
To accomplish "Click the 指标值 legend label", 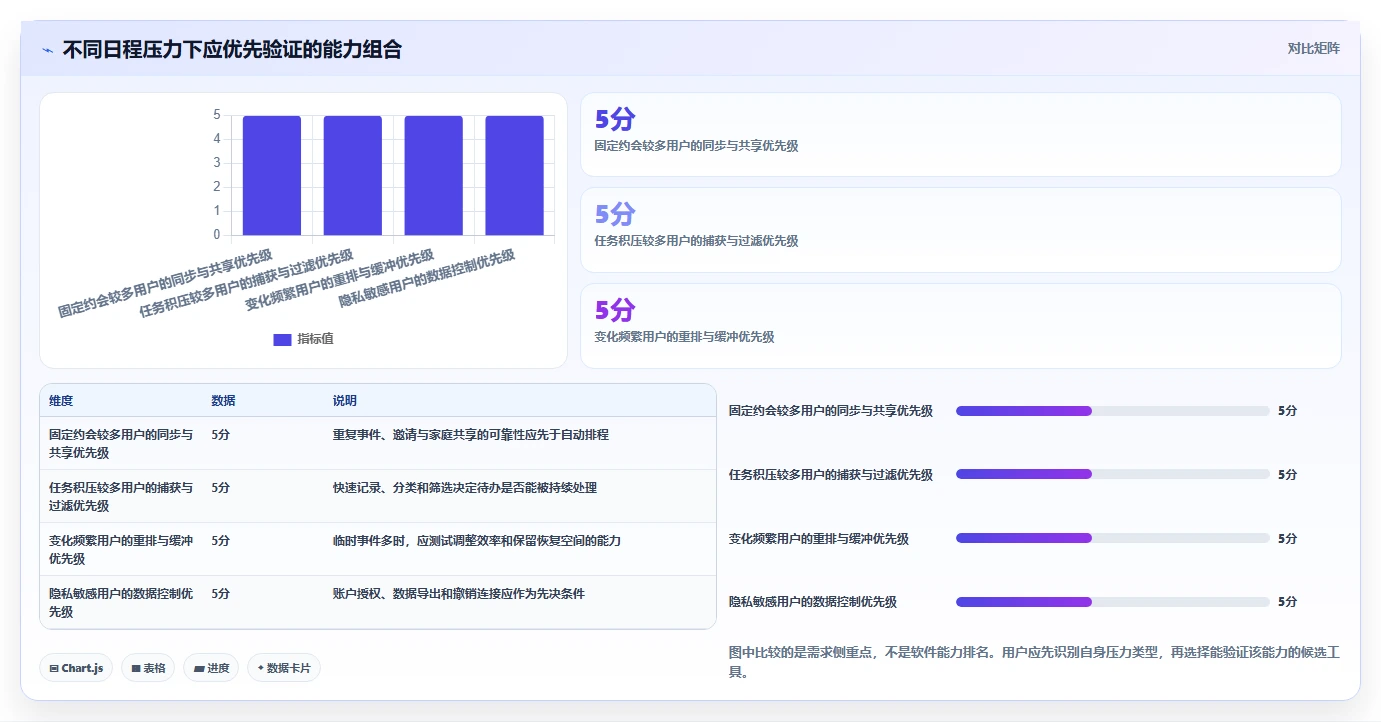I will pyautogui.click(x=315, y=339).
